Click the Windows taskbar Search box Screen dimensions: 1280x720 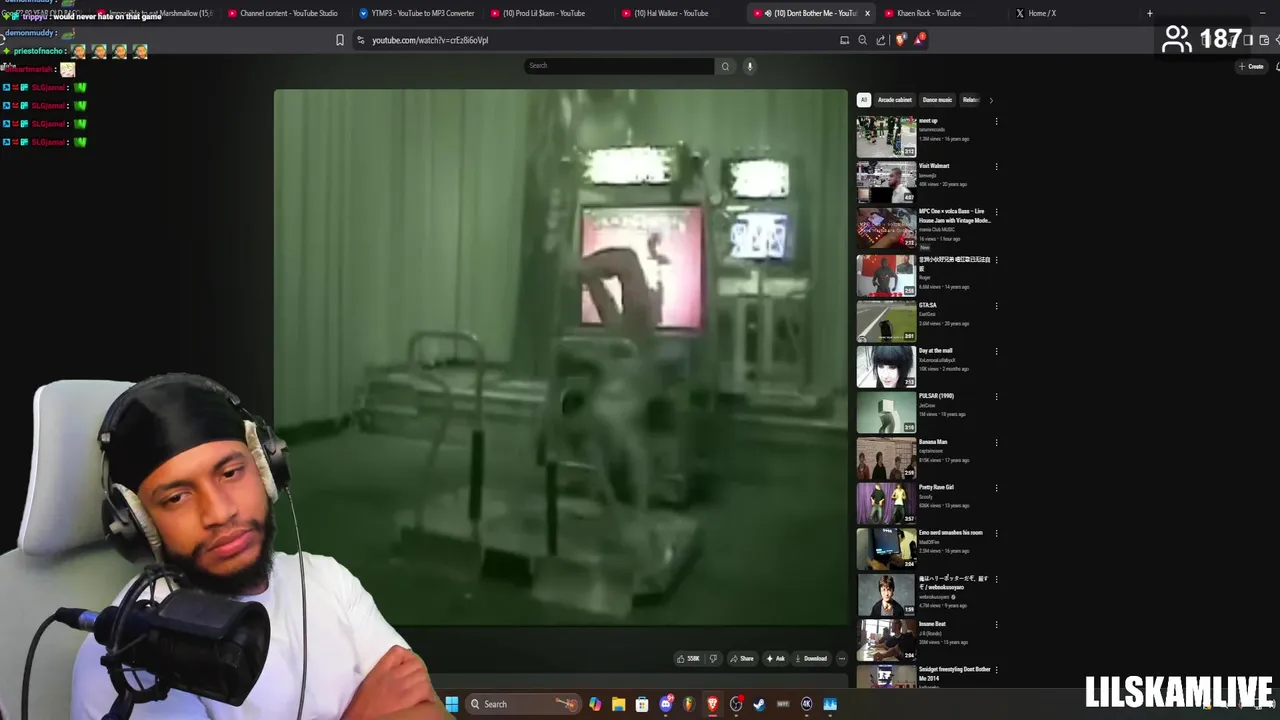tap(526, 704)
